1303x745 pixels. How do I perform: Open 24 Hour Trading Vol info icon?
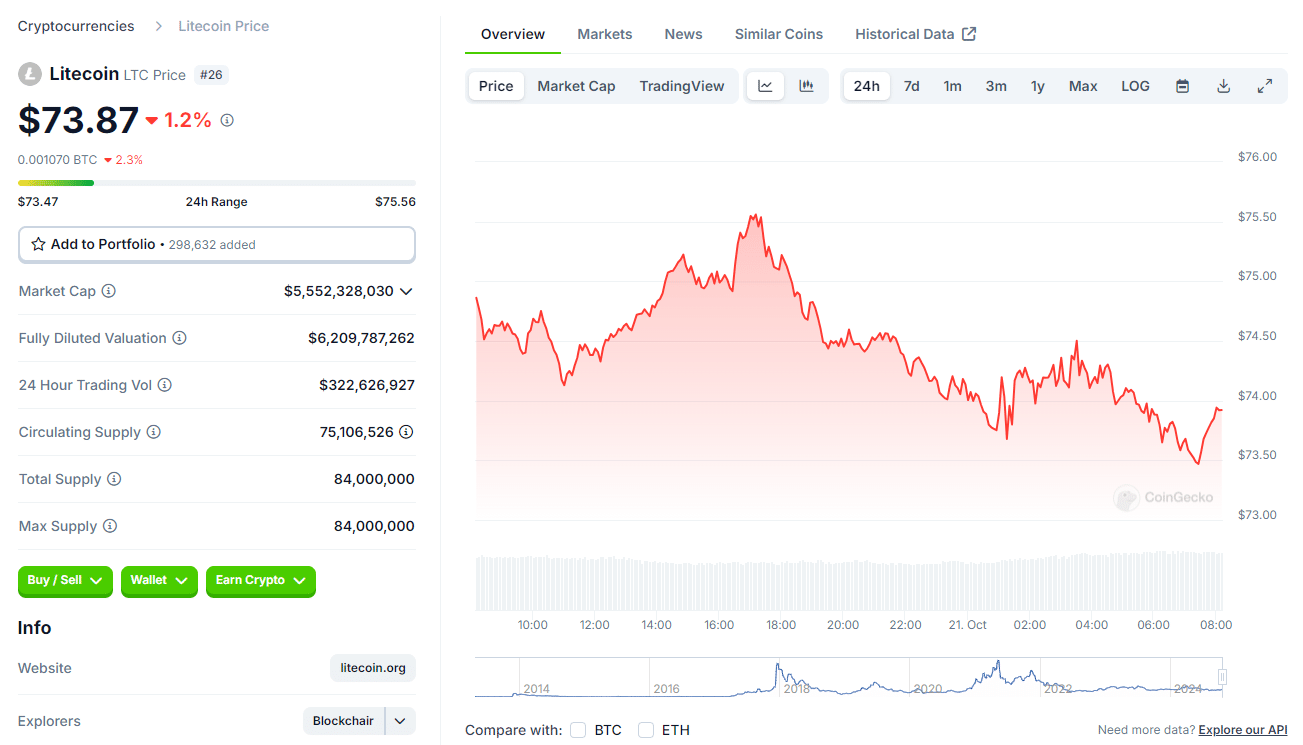165,385
